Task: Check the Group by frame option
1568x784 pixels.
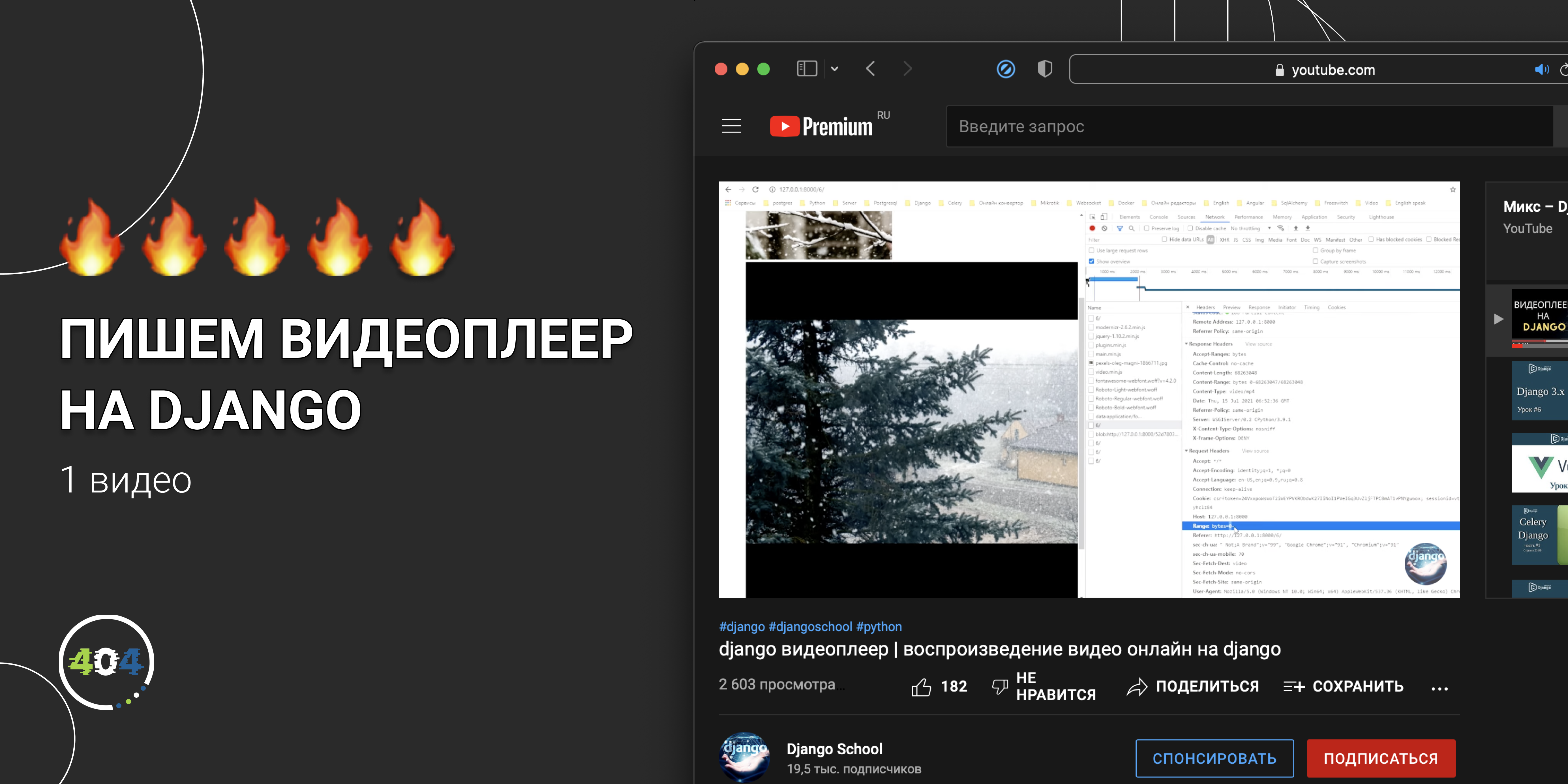Action: [1315, 250]
